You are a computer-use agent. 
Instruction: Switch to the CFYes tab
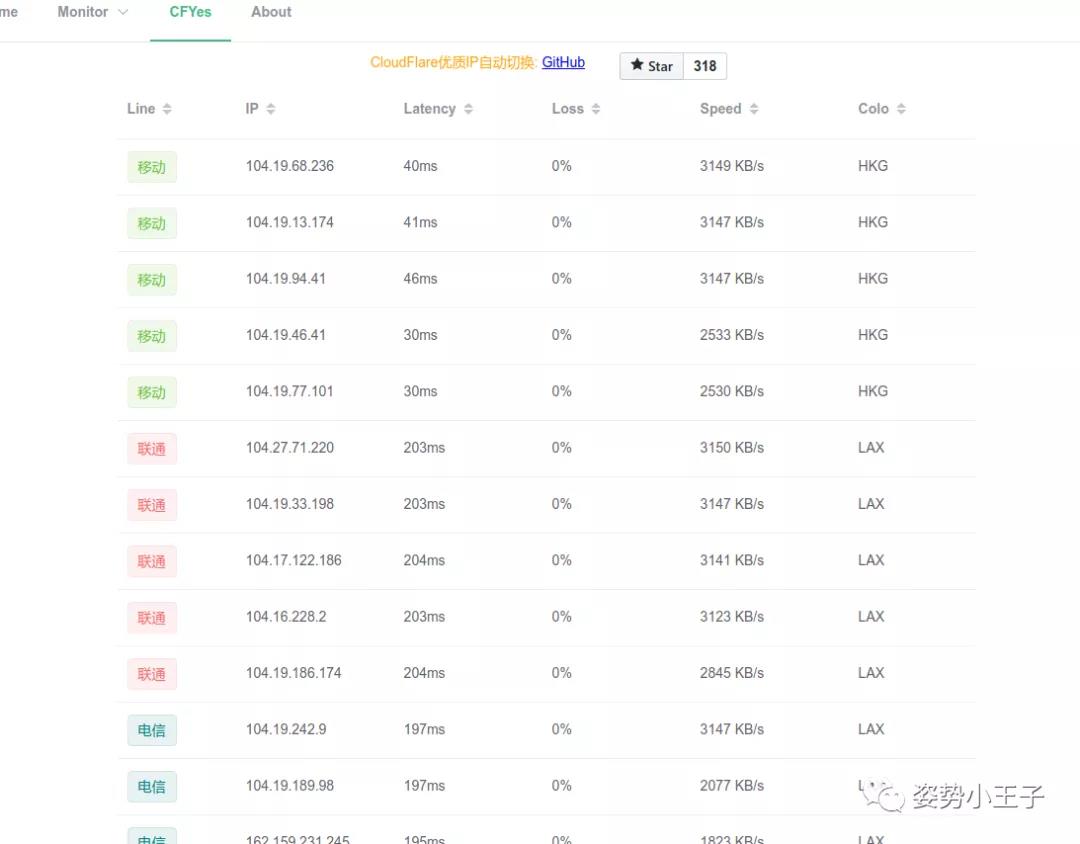pyautogui.click(x=190, y=12)
